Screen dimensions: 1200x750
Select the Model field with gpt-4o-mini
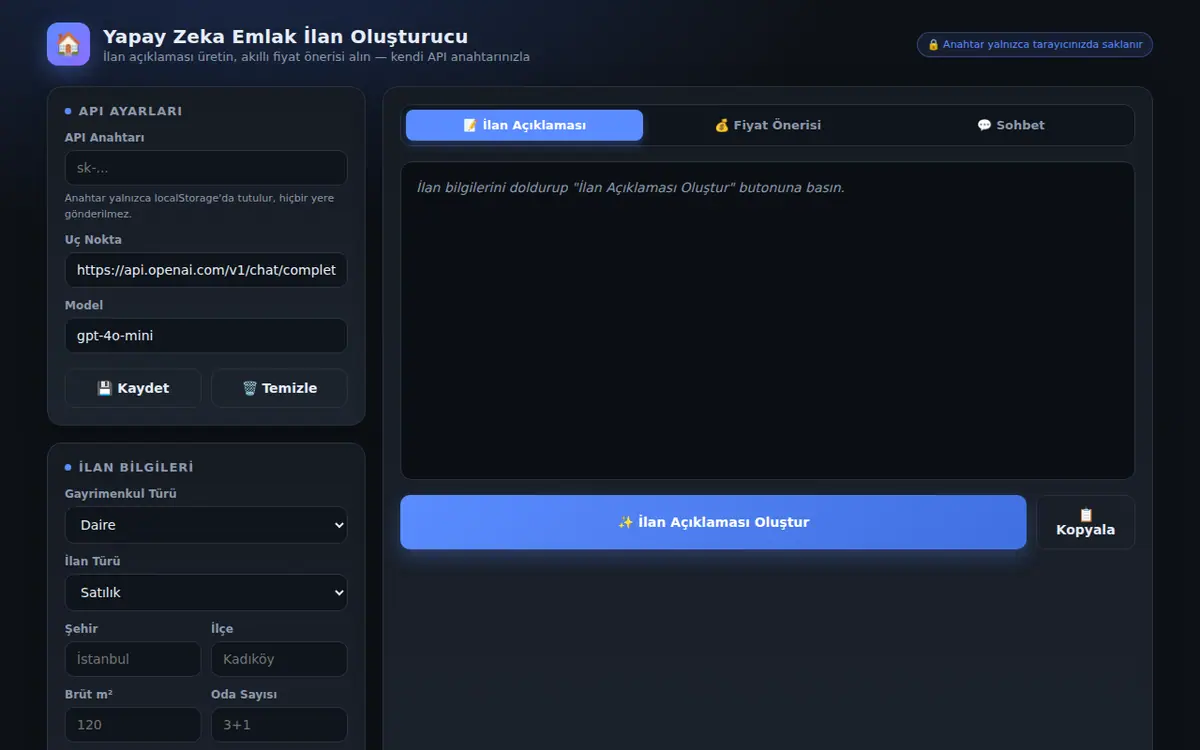[x=206, y=336]
